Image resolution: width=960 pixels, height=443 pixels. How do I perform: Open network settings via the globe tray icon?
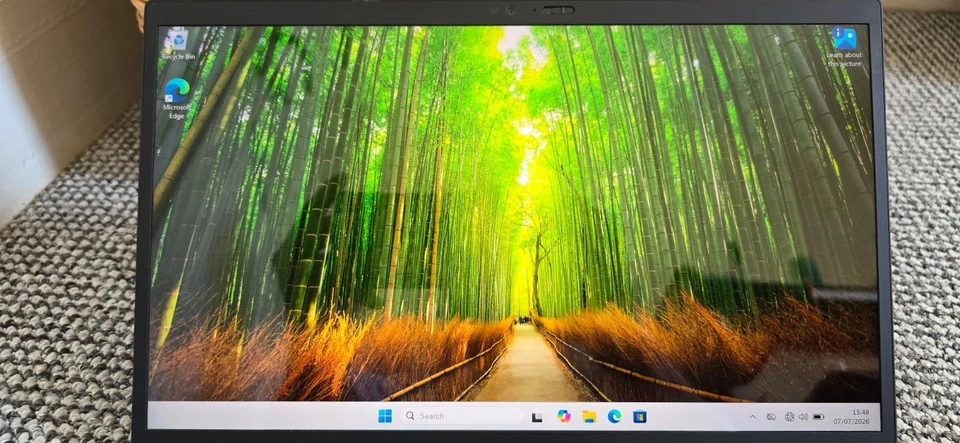(x=789, y=417)
